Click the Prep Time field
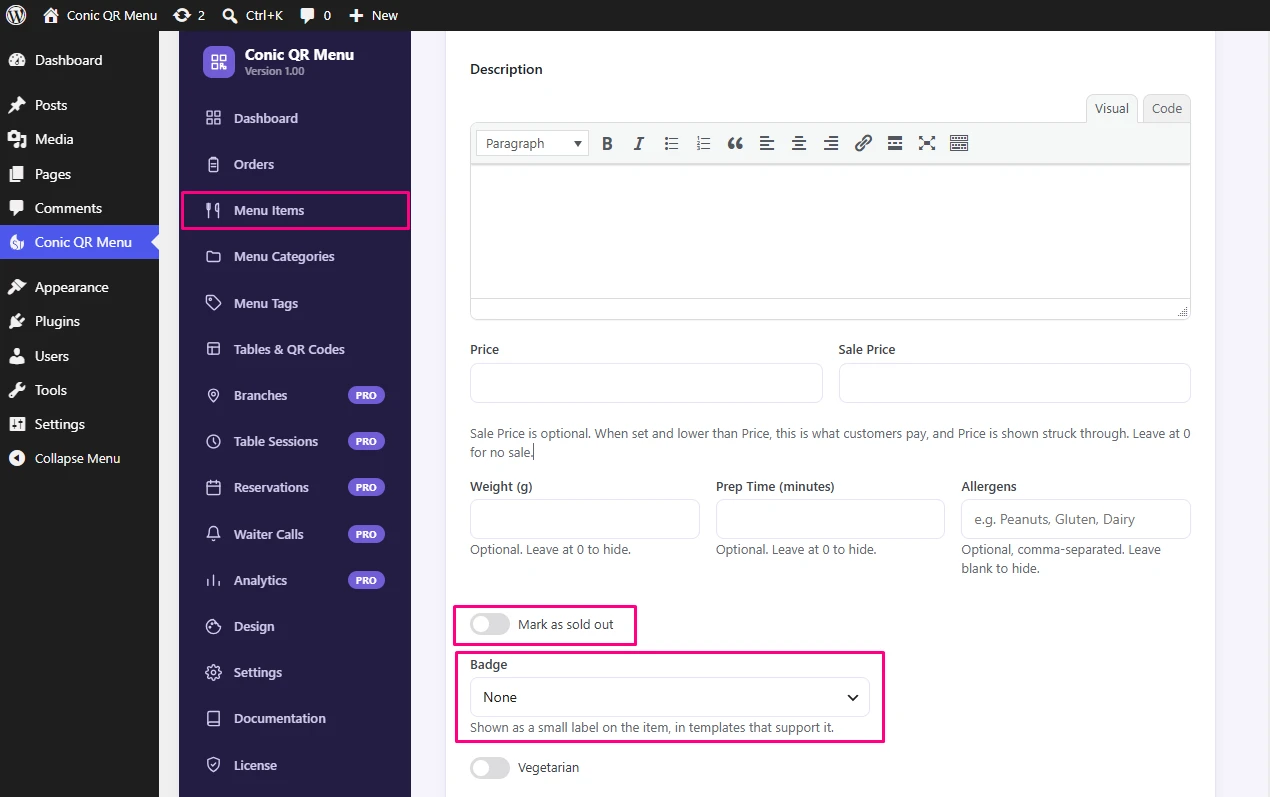1270x797 pixels. point(830,519)
